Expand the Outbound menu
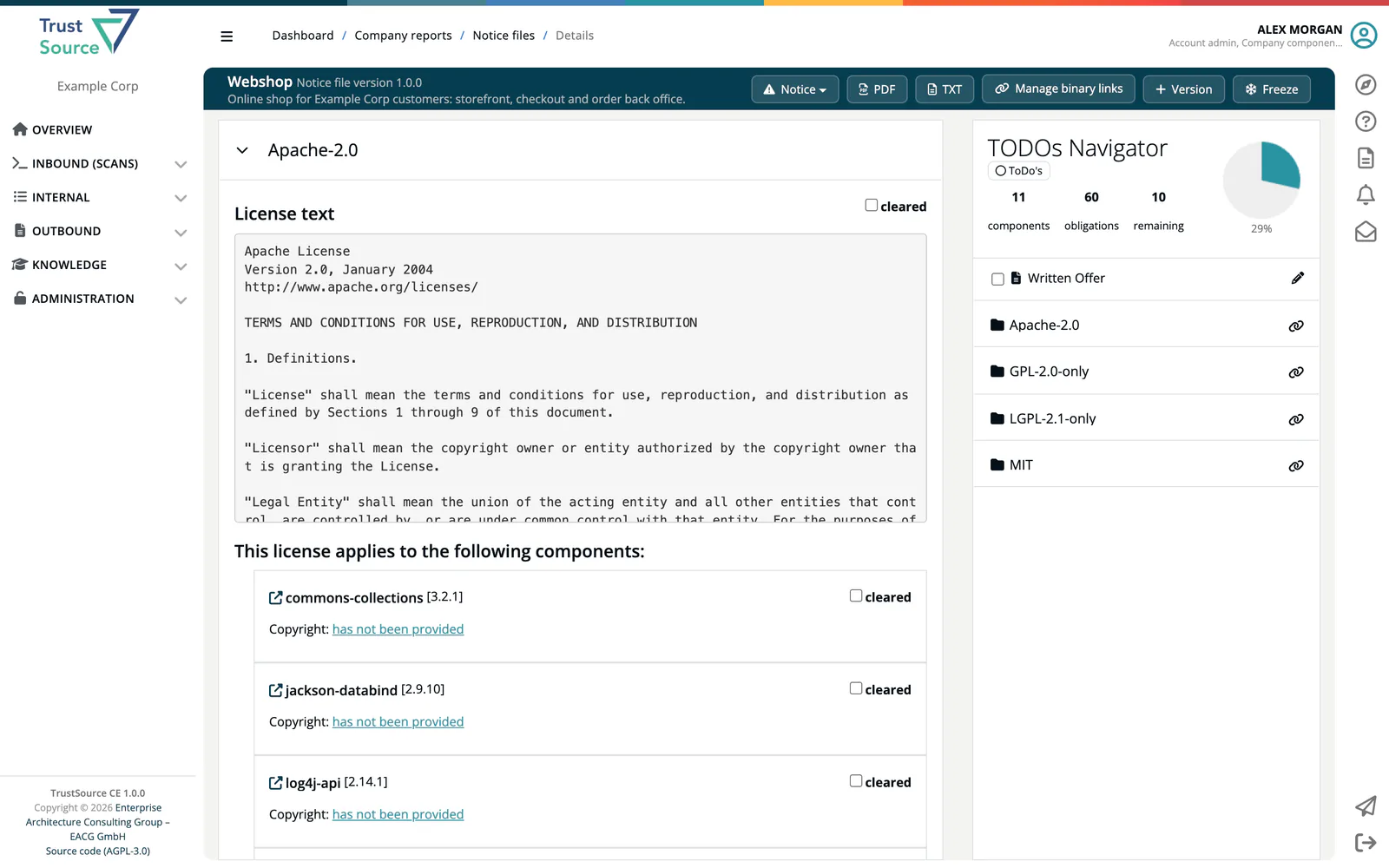 99,231
